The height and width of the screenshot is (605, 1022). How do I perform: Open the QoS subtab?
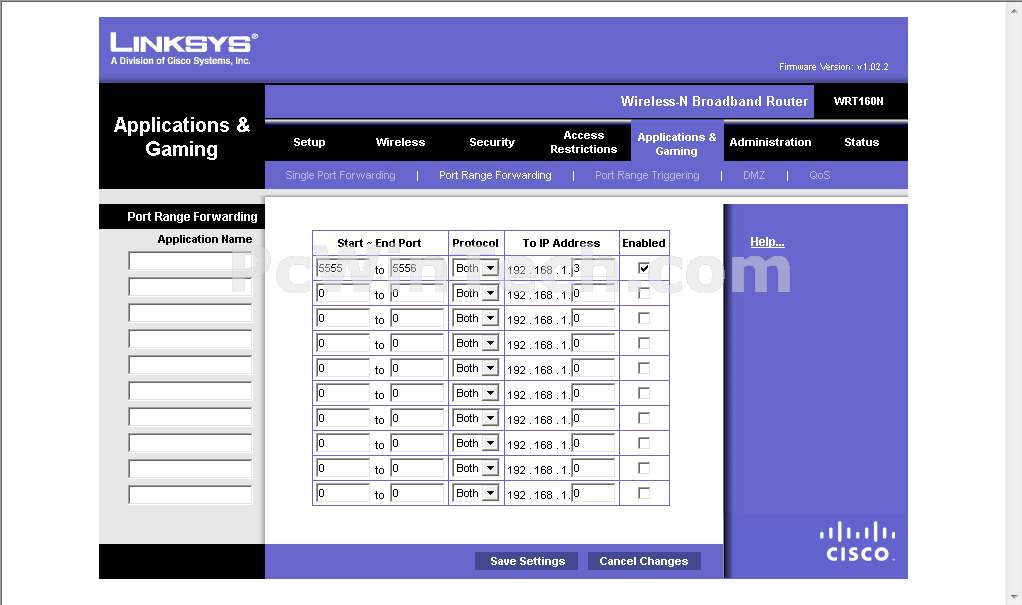pos(819,175)
